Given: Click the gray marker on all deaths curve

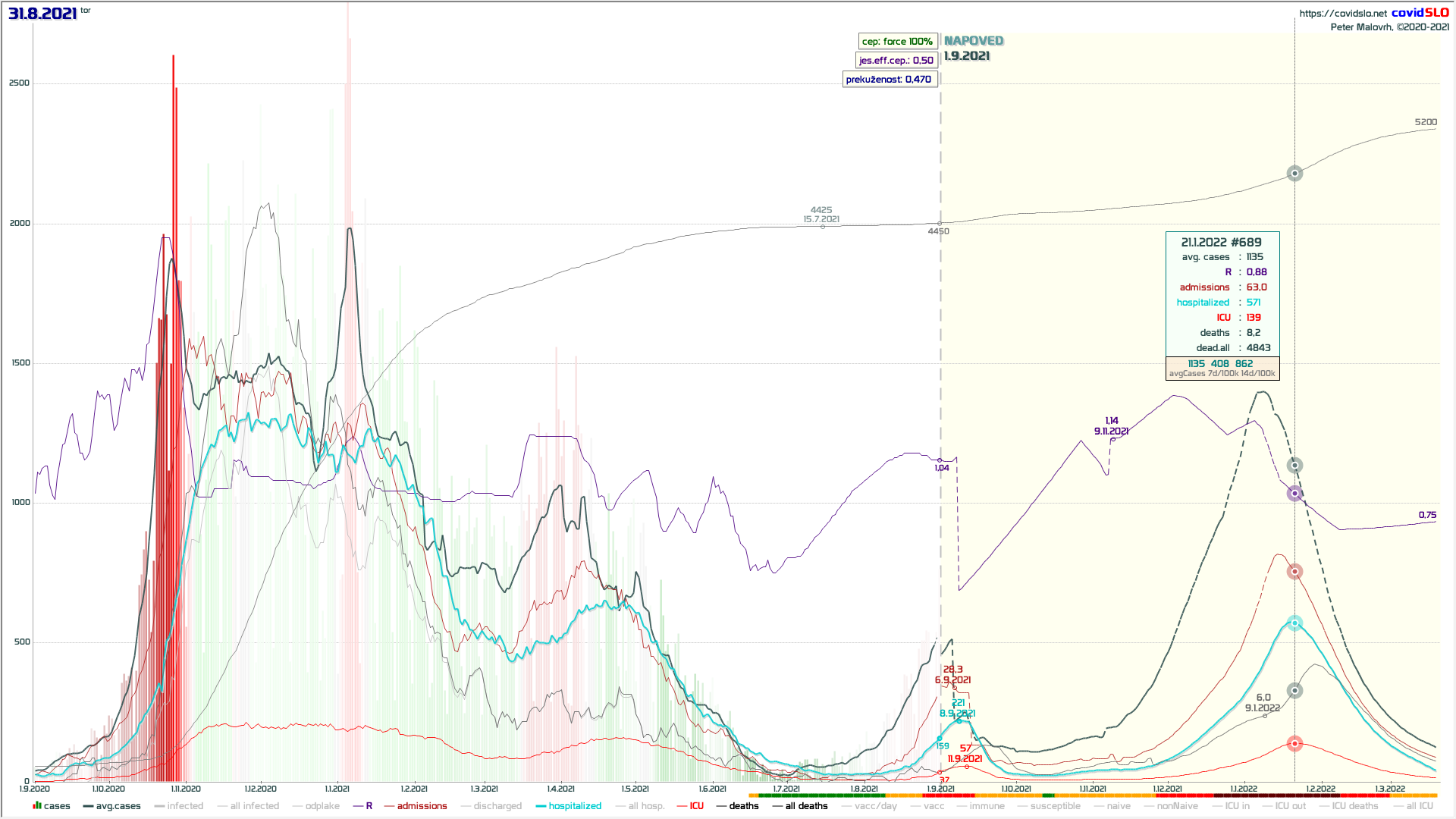Looking at the screenshot, I should pyautogui.click(x=1294, y=174).
